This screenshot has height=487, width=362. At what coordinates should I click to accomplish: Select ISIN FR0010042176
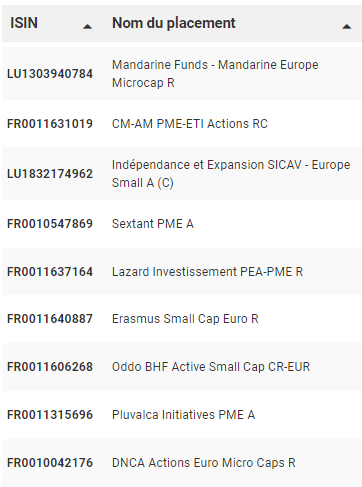50,463
